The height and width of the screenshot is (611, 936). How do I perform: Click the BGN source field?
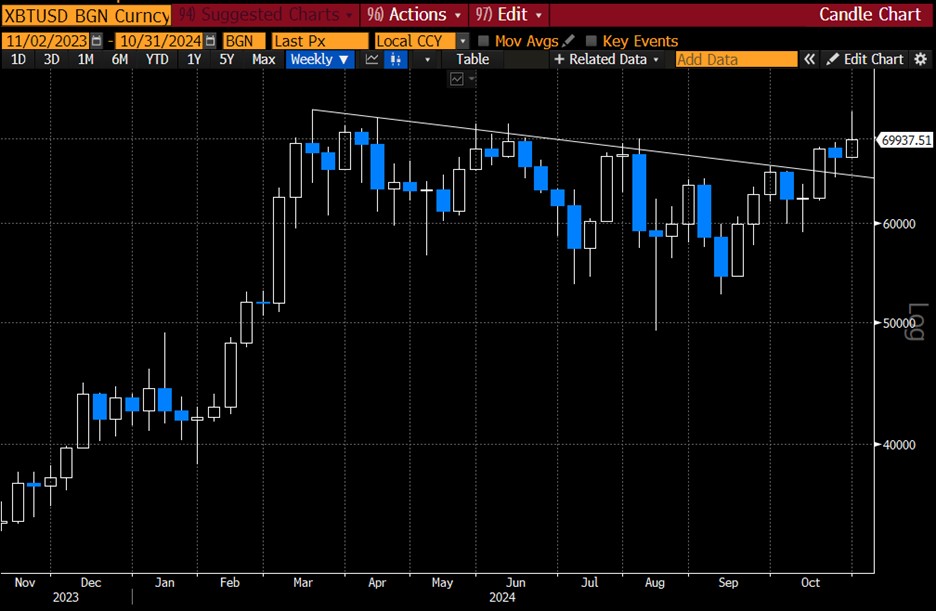point(244,41)
